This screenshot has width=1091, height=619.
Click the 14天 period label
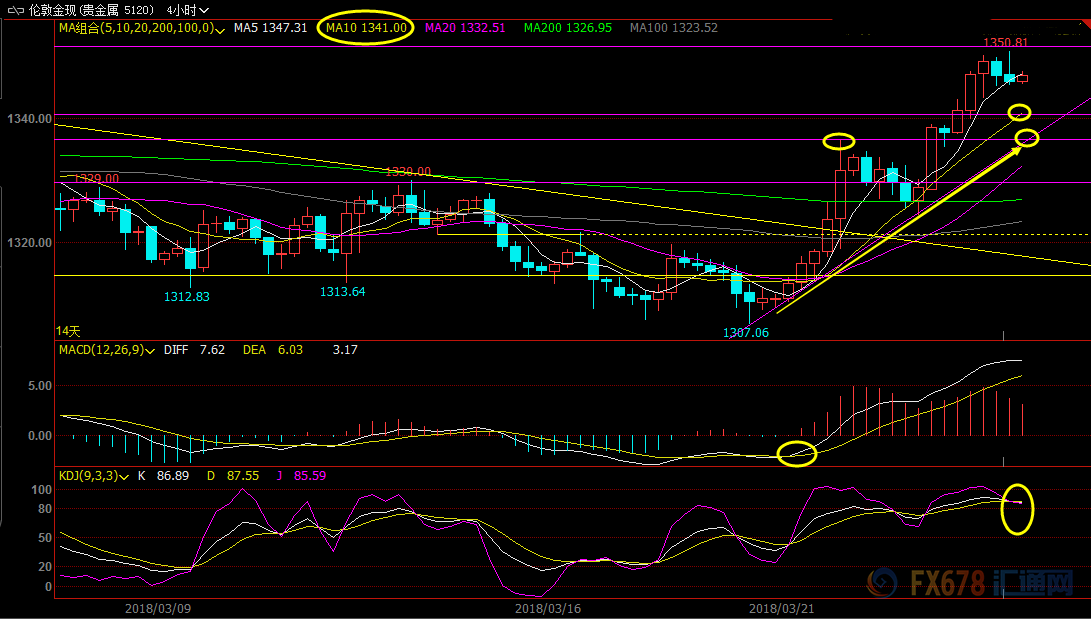(x=68, y=331)
